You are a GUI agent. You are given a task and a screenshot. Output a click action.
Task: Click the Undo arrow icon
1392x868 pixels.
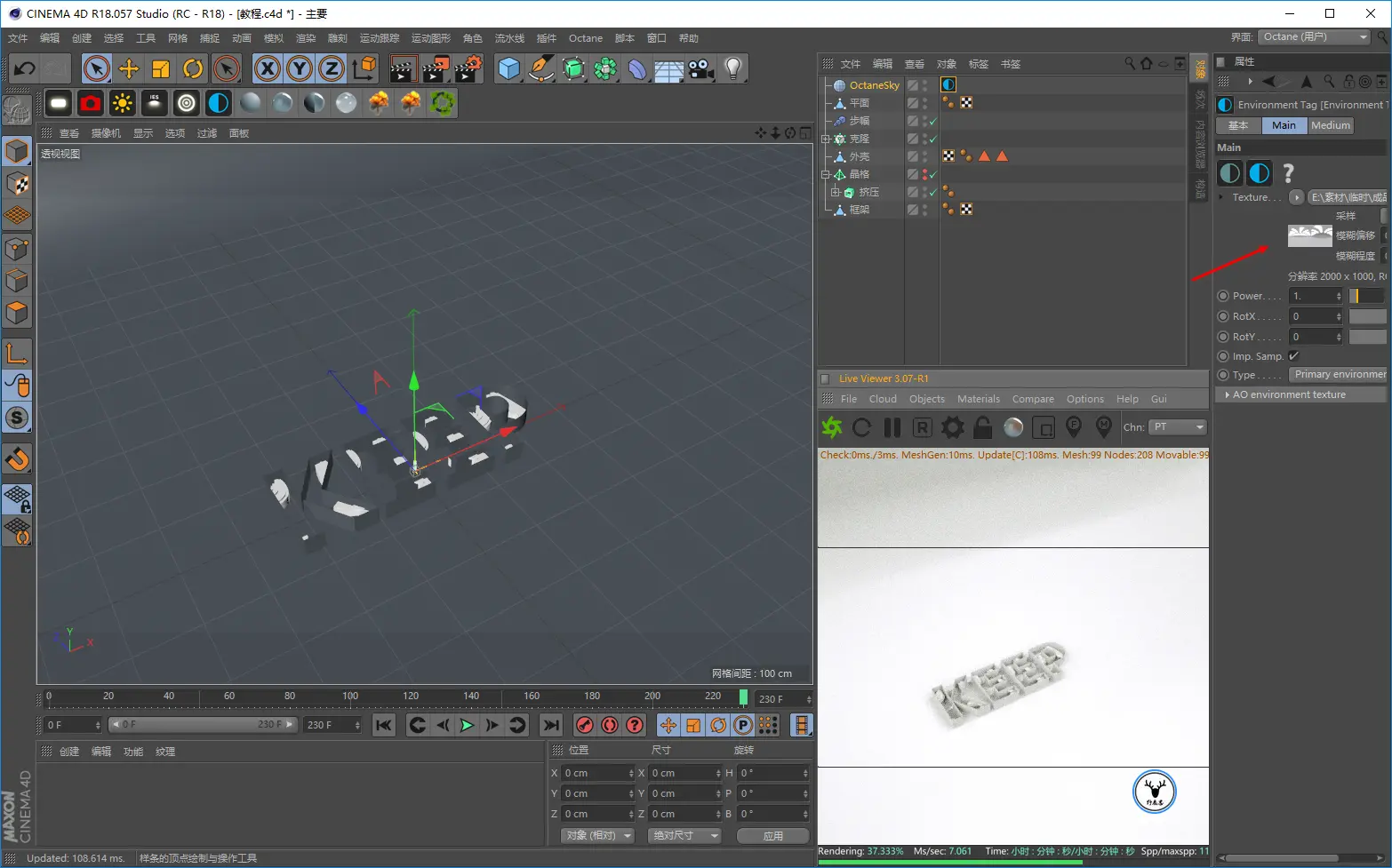25,68
